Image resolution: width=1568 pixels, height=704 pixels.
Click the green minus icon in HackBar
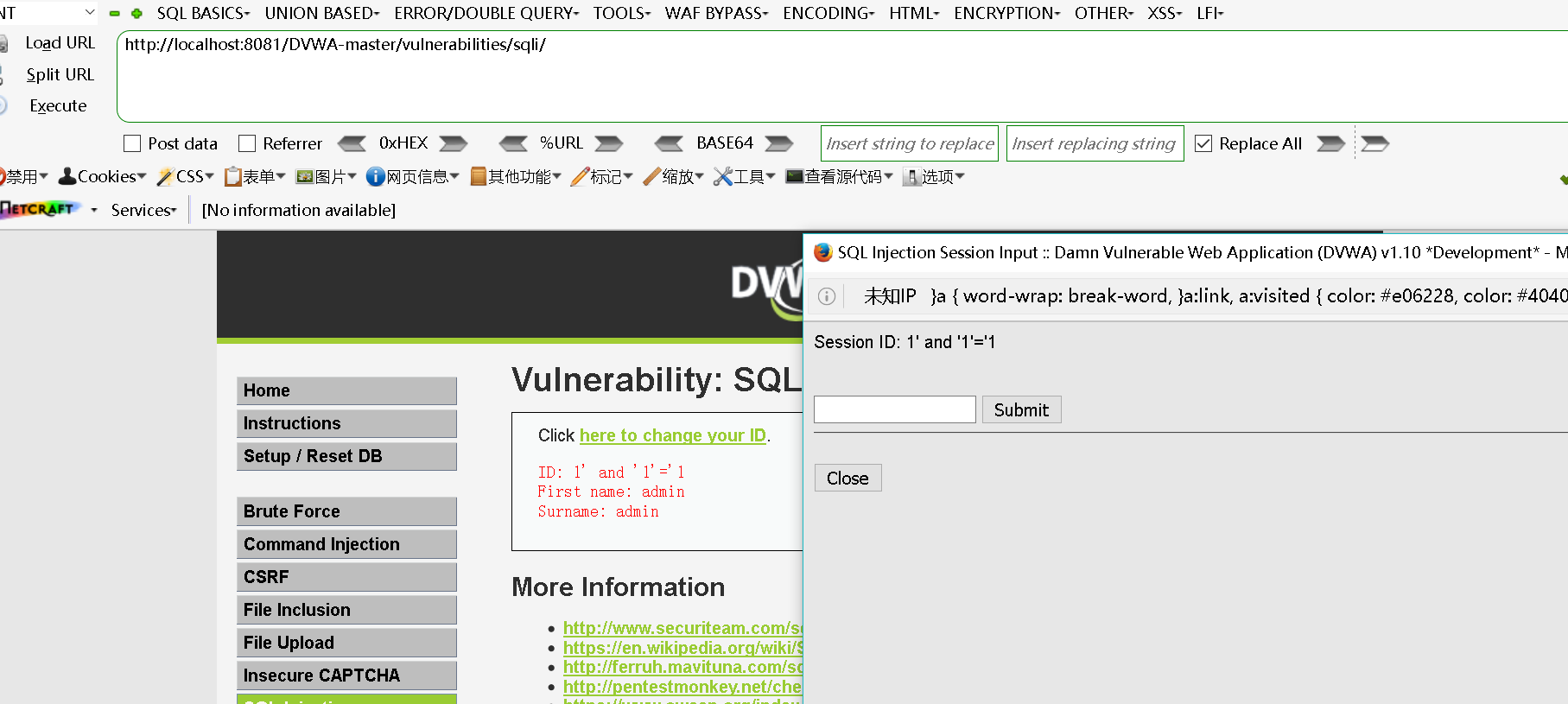(114, 13)
